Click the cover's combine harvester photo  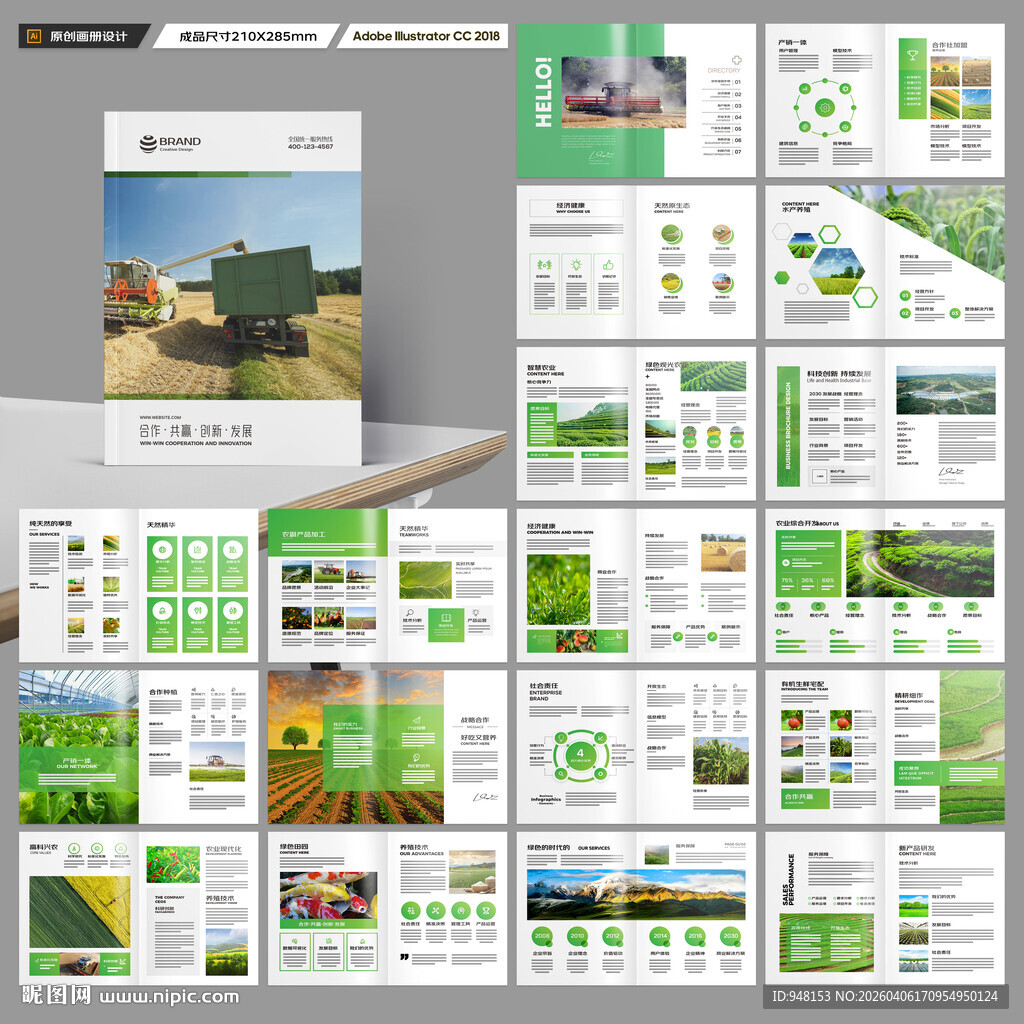pos(232,285)
